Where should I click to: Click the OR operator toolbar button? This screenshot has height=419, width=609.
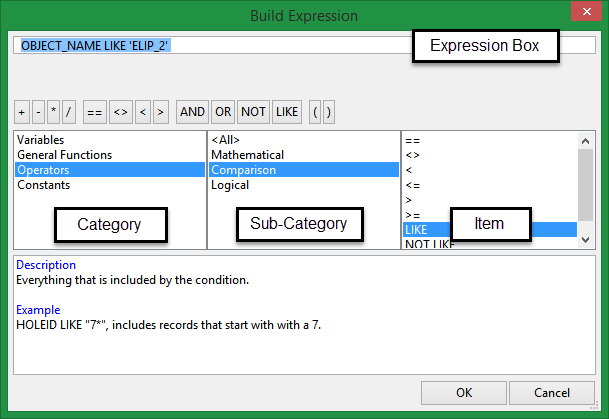tap(223, 112)
